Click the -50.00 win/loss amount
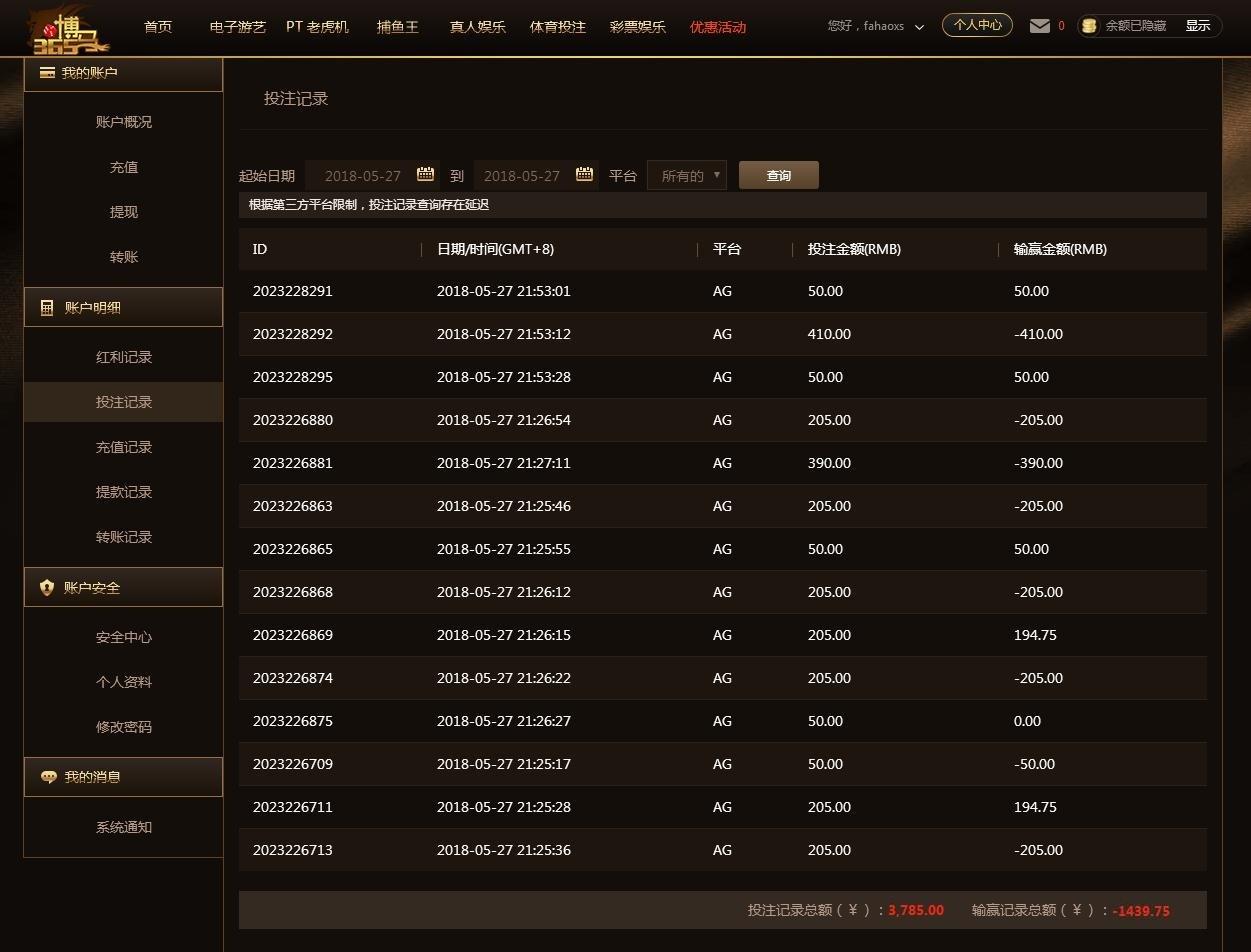The width and height of the screenshot is (1251, 952). click(x=1034, y=764)
